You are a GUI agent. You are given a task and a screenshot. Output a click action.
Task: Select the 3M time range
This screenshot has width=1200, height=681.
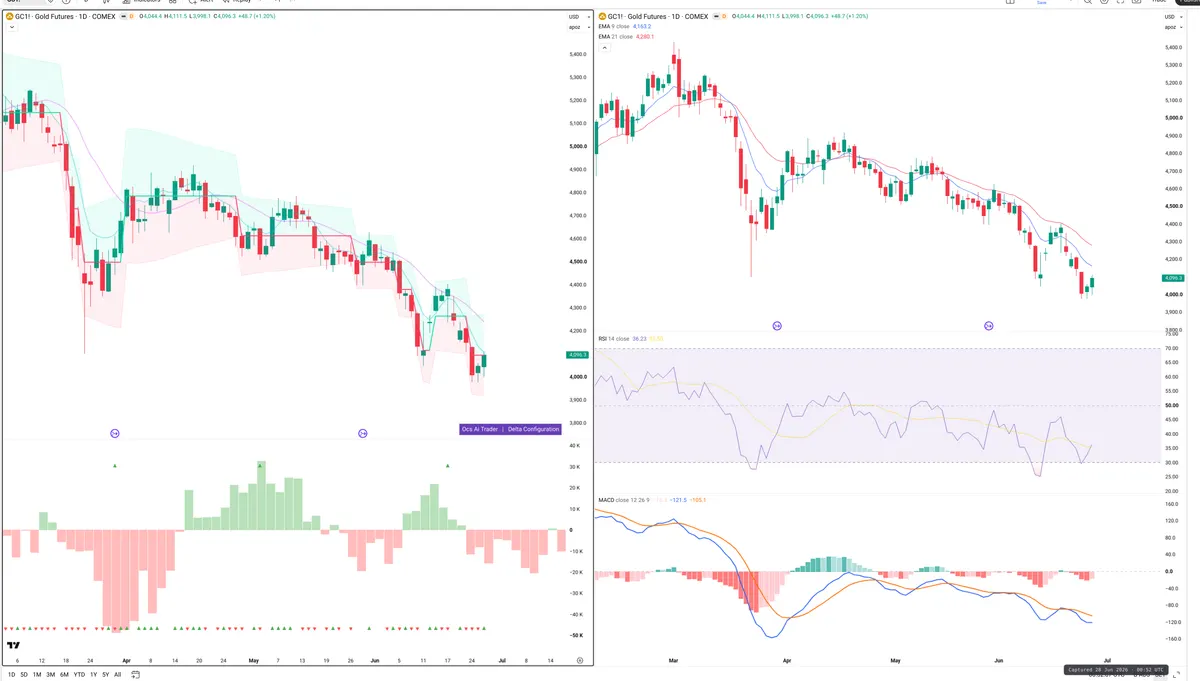pyautogui.click(x=51, y=675)
